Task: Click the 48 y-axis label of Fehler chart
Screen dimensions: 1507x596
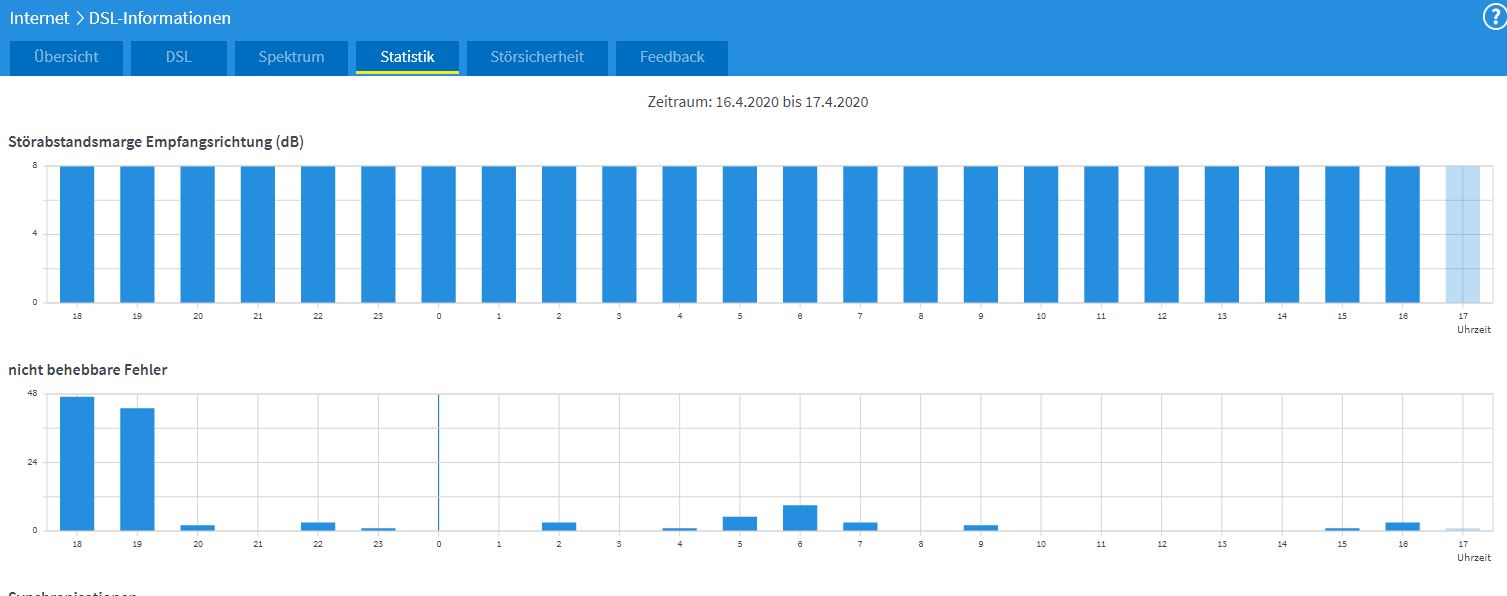Action: (32, 394)
